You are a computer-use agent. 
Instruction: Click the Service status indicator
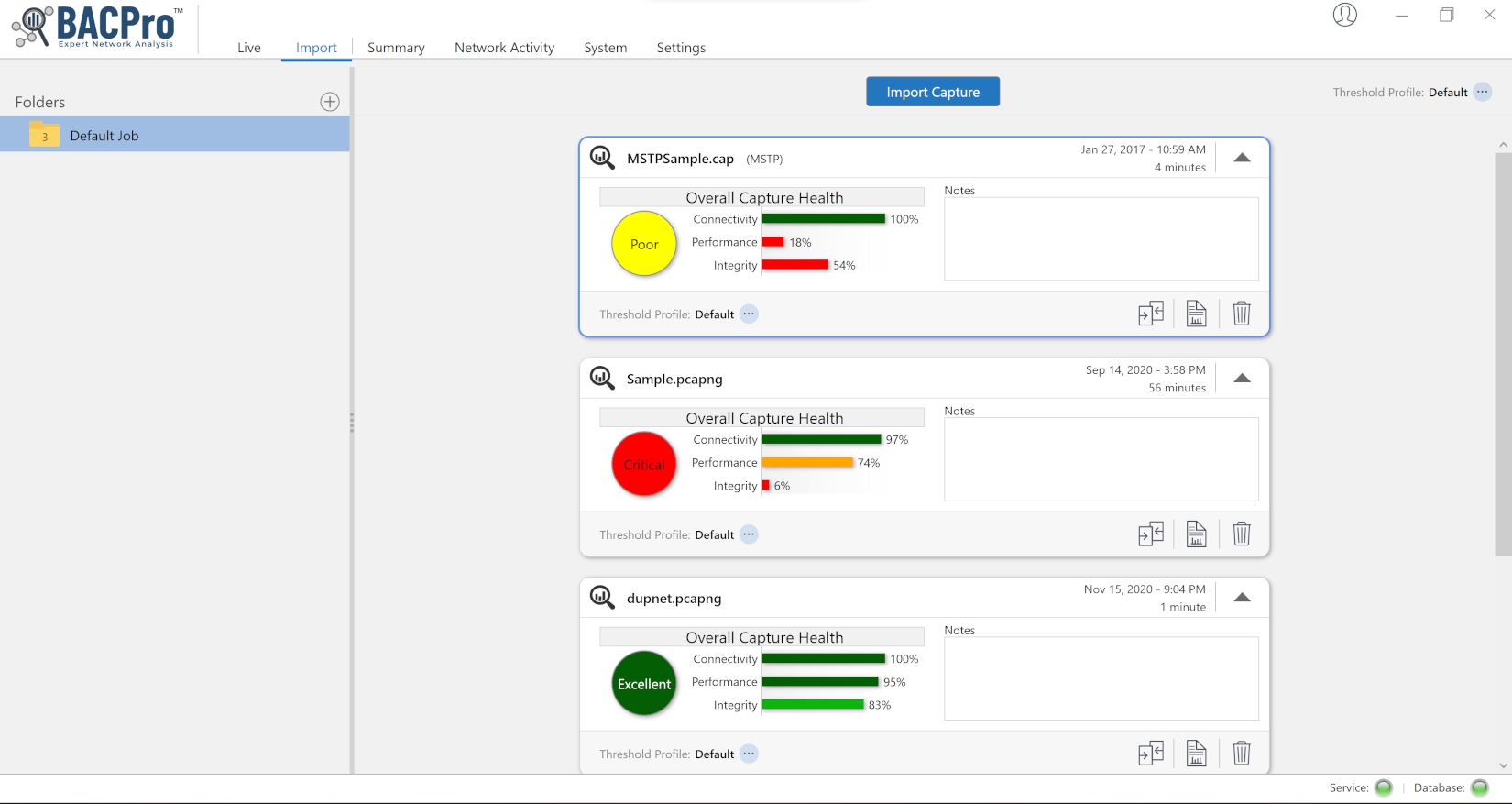pos(1384,787)
